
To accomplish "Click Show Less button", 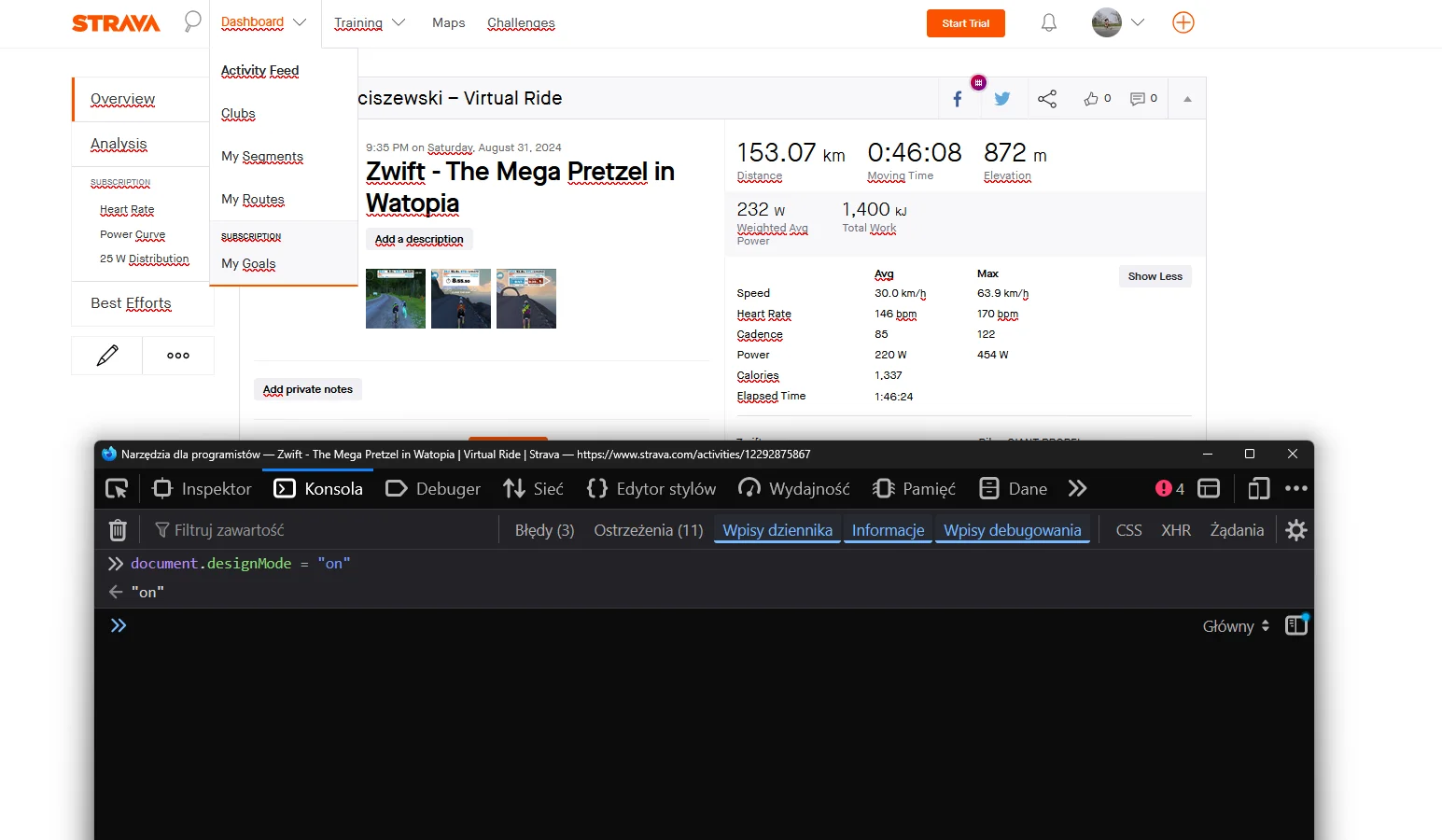I will [x=1155, y=276].
